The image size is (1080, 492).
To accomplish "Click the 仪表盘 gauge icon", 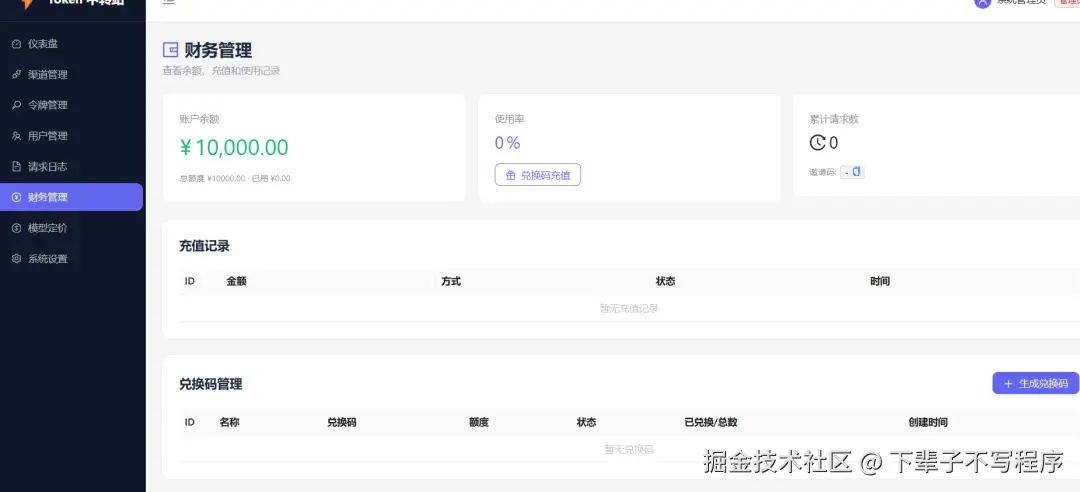I will pyautogui.click(x=17, y=44).
